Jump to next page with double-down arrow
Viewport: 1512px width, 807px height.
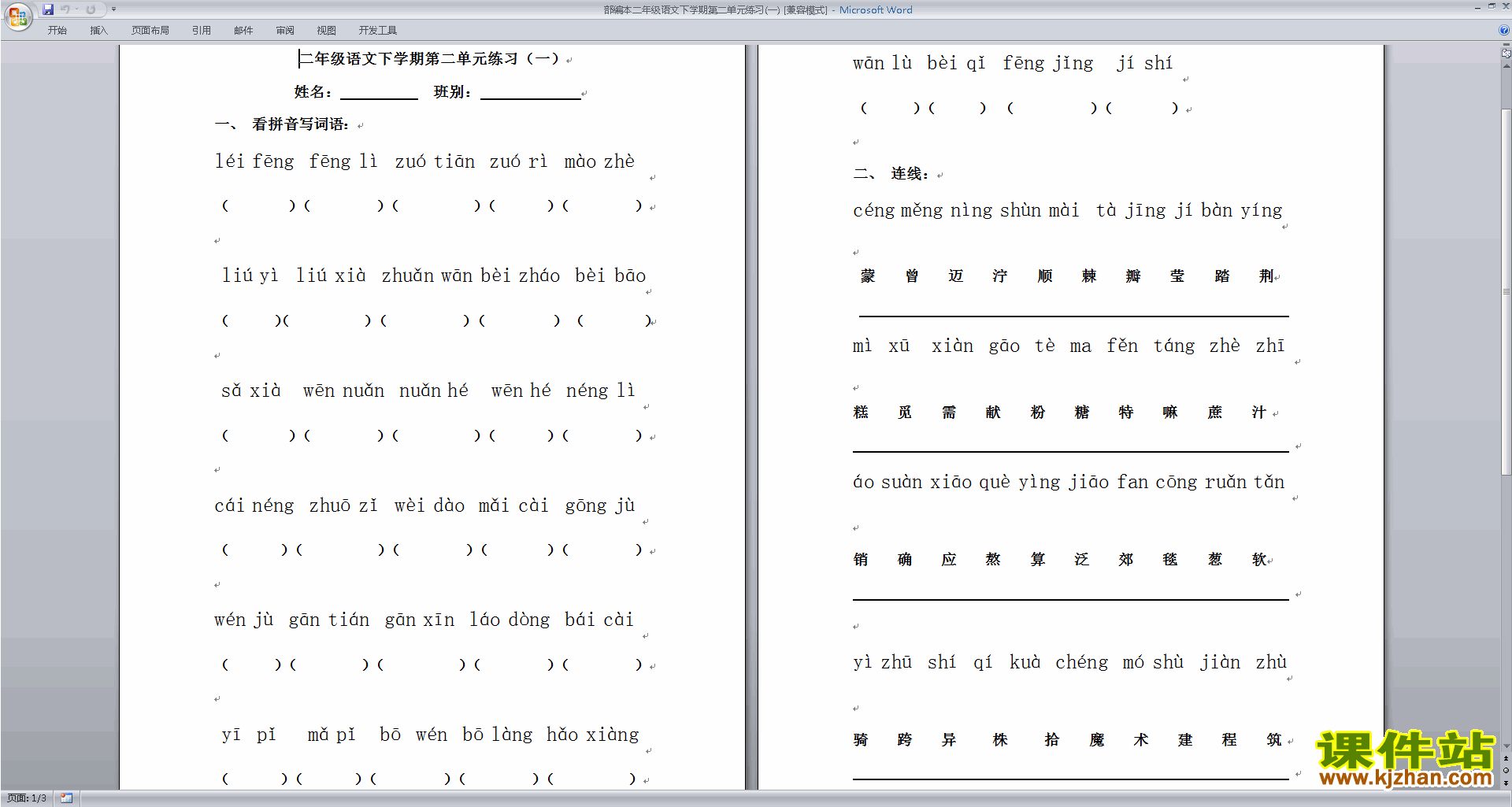pos(1506,783)
